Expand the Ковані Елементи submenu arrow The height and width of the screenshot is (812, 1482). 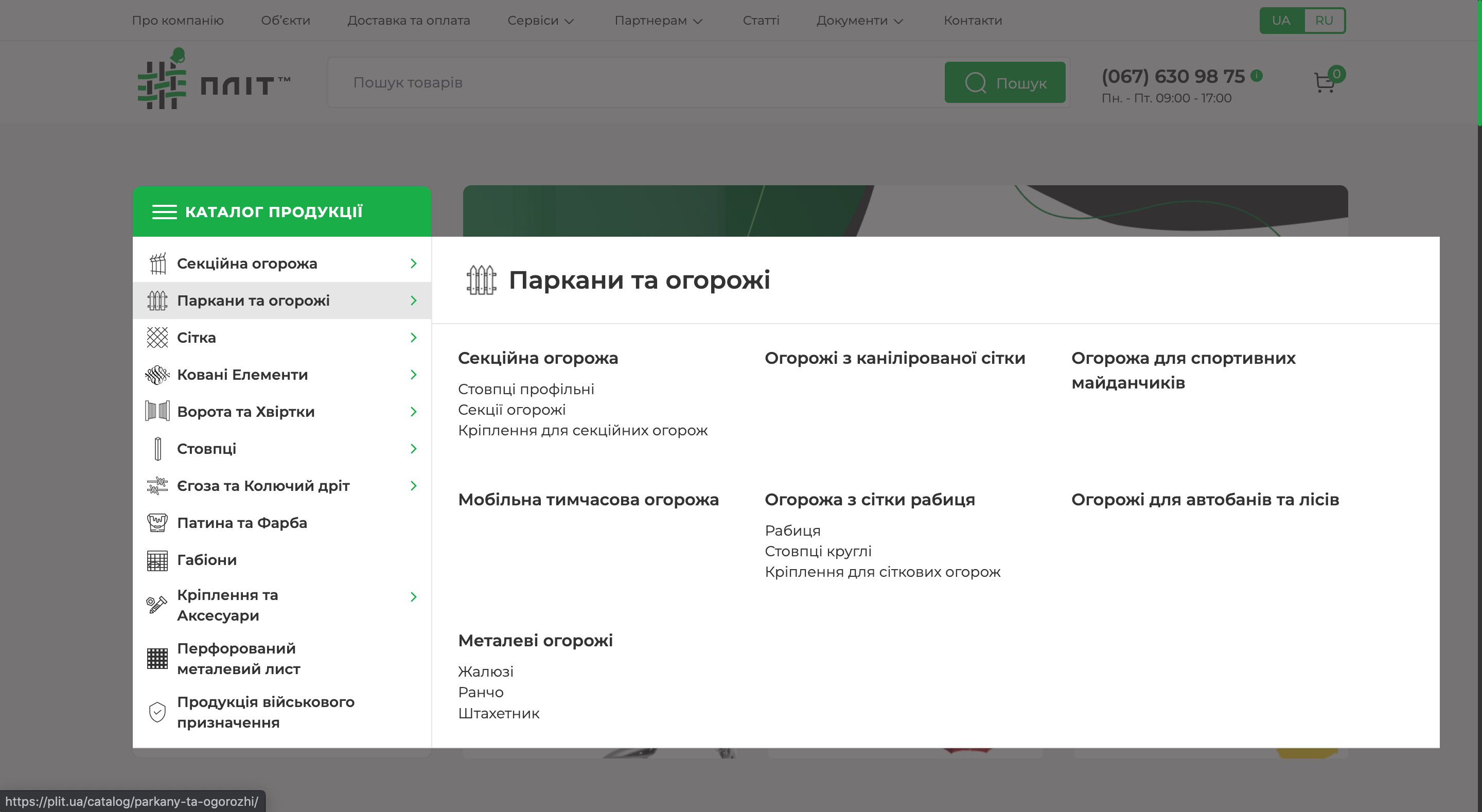413,375
